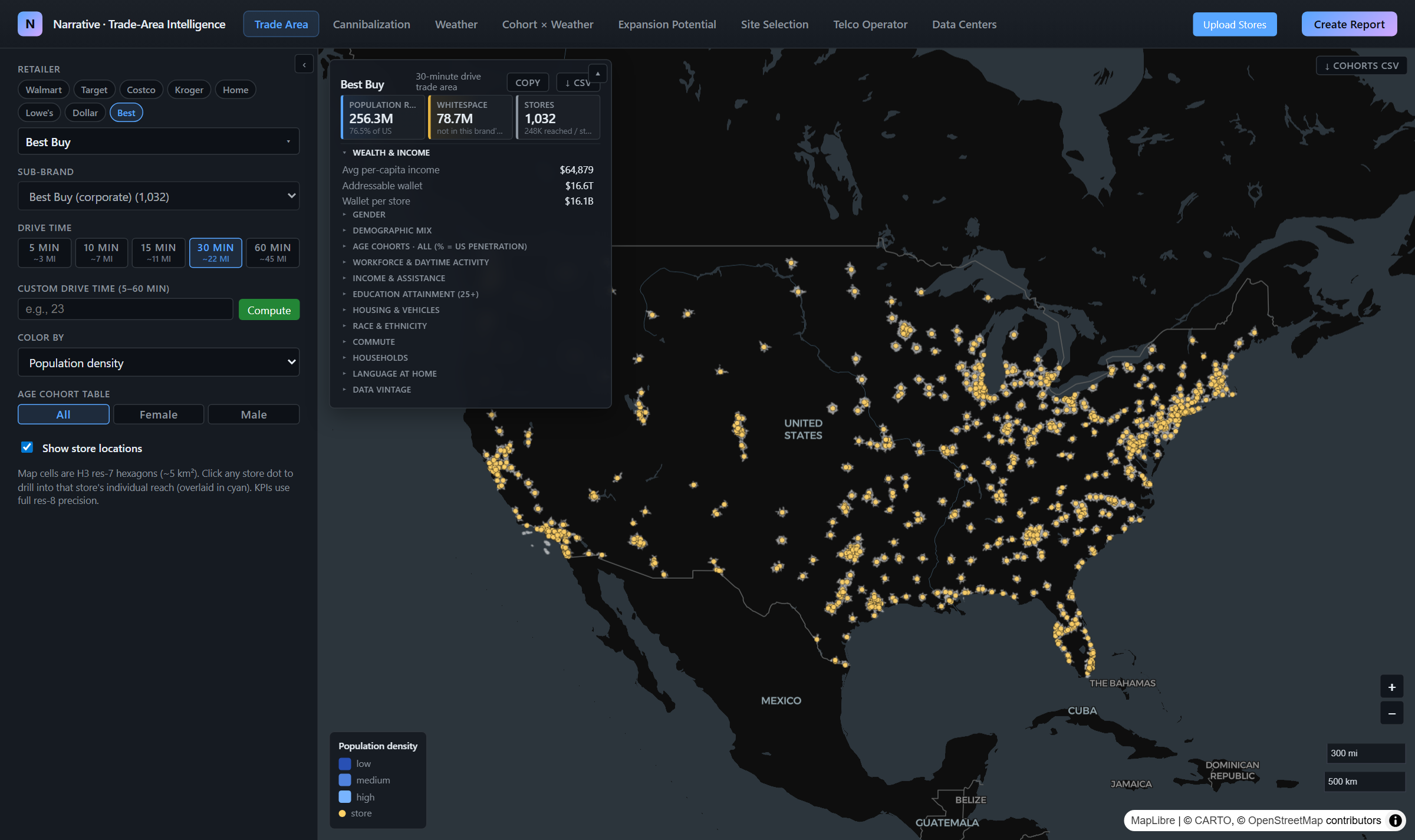This screenshot has height=840, width=1415.
Task: Select the 30 MIN drive time
Action: (x=216, y=252)
